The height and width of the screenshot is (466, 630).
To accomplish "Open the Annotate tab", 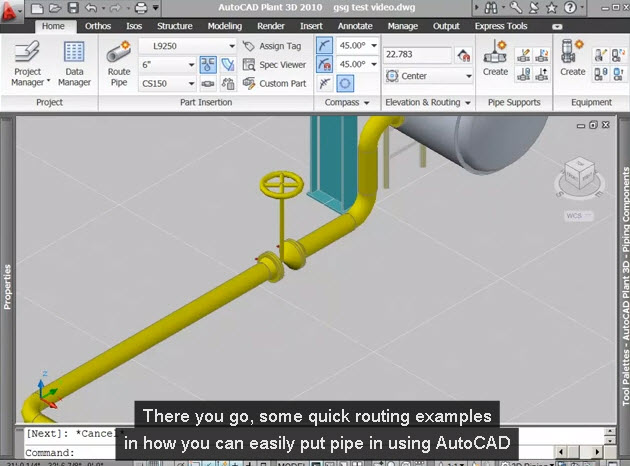I will pos(355,26).
